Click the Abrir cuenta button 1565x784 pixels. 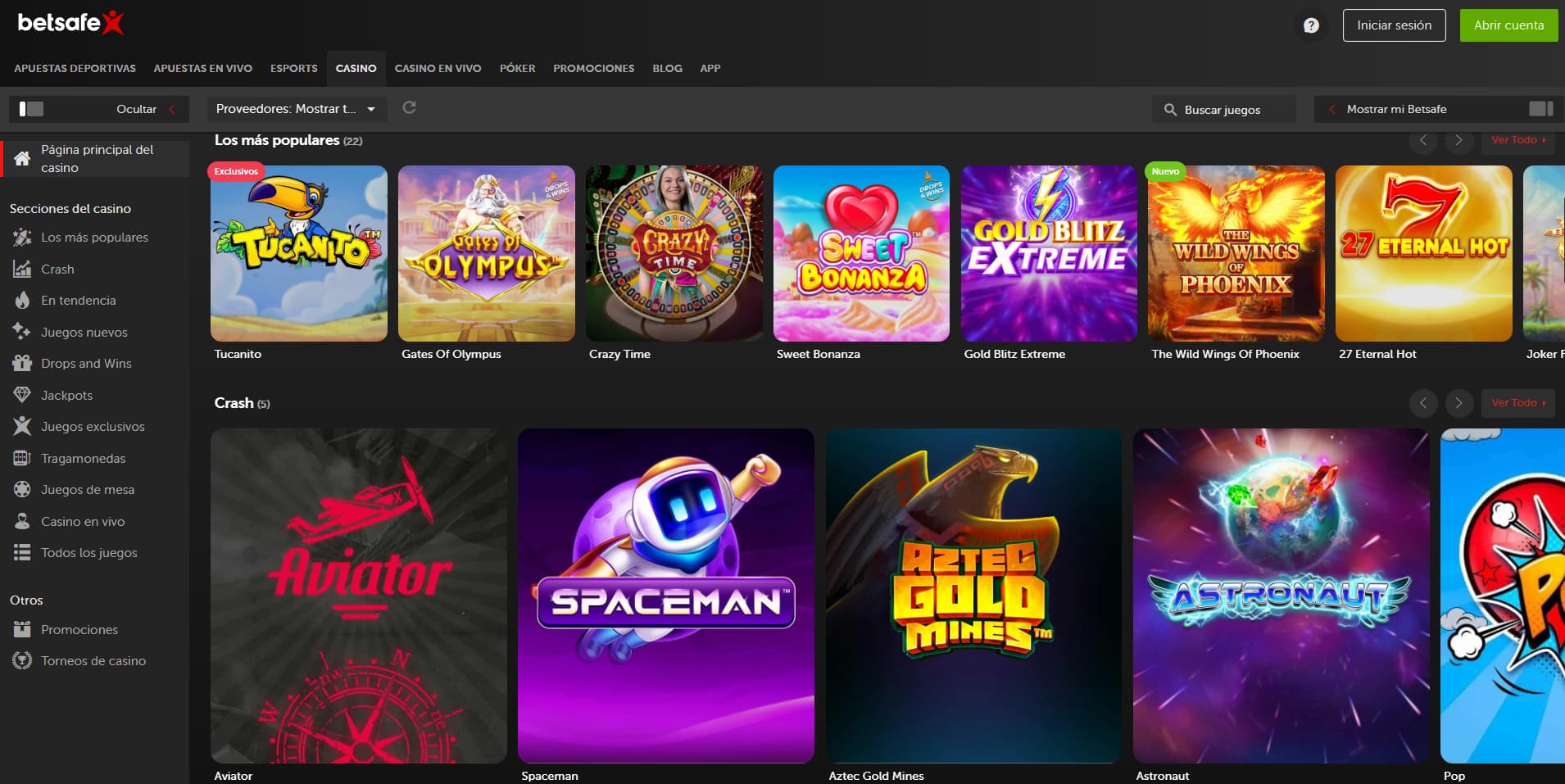pyautogui.click(x=1508, y=25)
